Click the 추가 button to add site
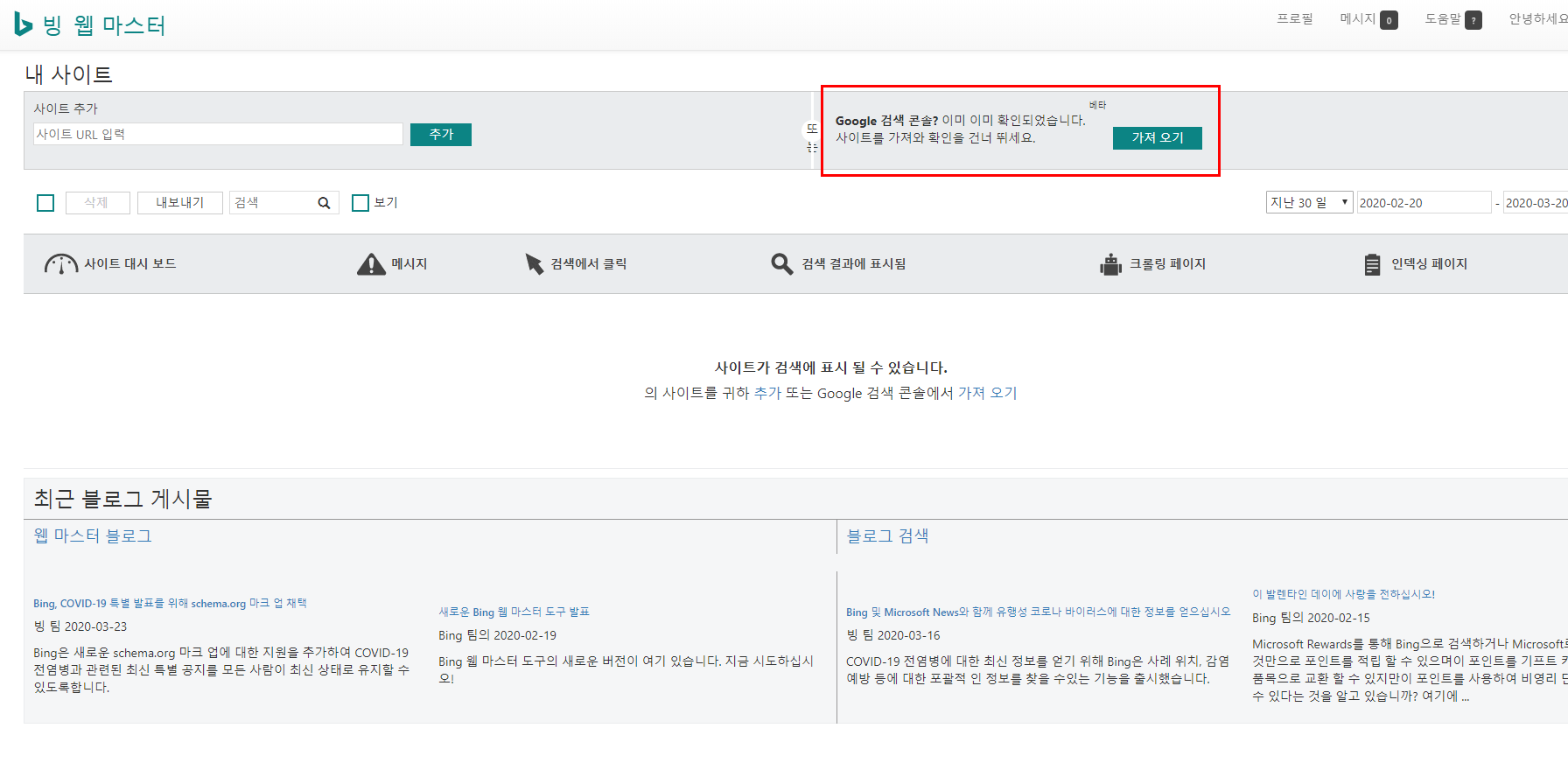This screenshot has height=770, width=1568. coord(441,135)
